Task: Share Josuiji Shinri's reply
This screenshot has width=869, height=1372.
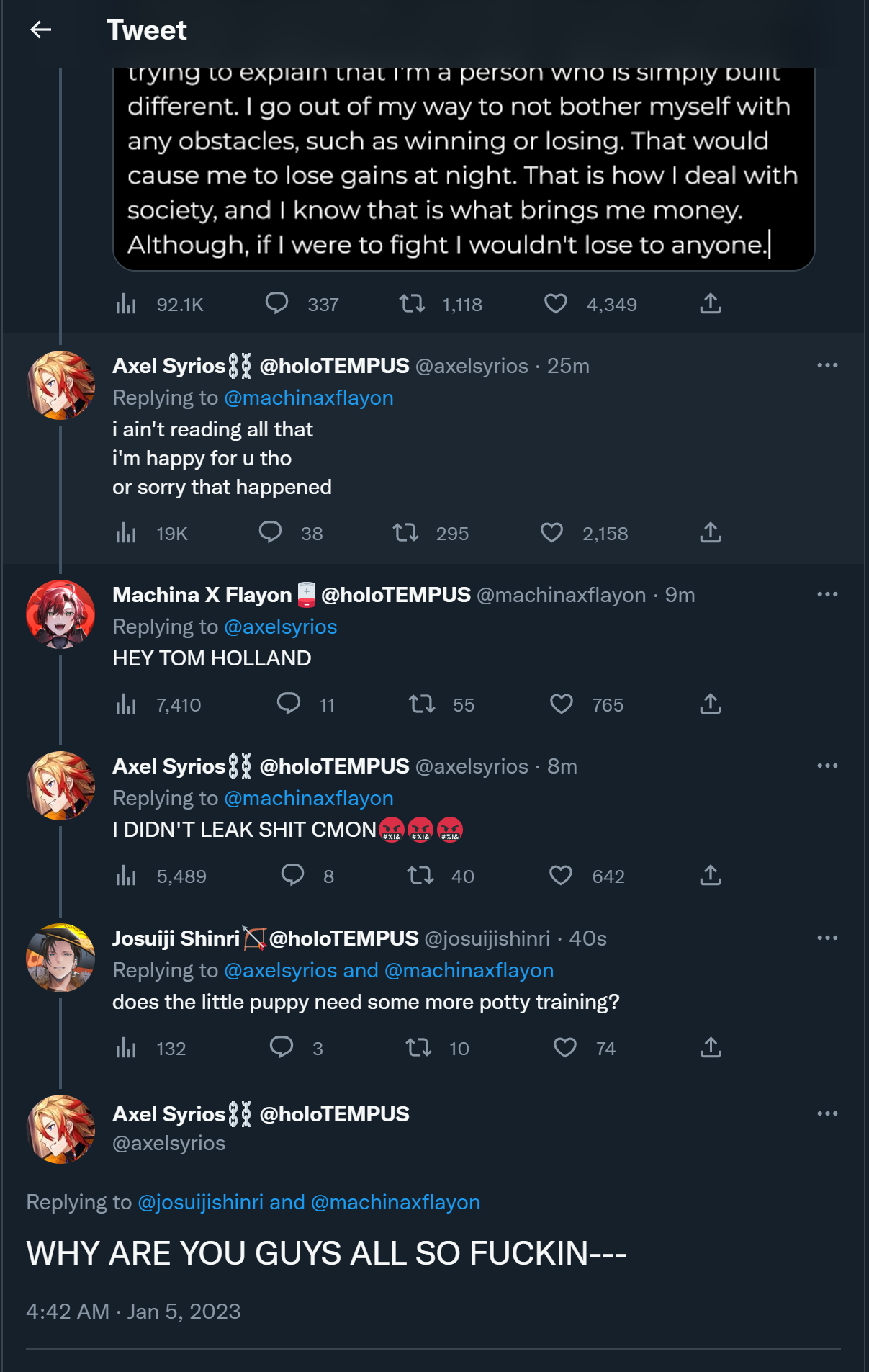Action: (x=710, y=1047)
